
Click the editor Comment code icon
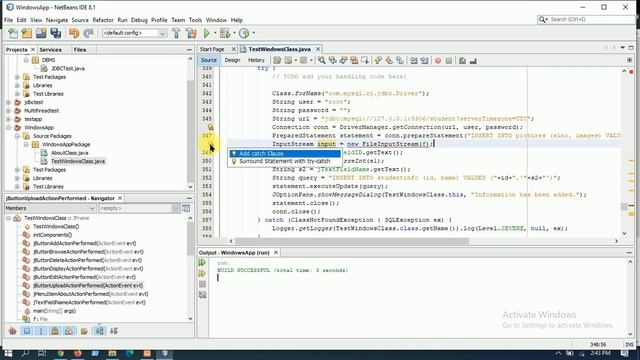pos(462,60)
